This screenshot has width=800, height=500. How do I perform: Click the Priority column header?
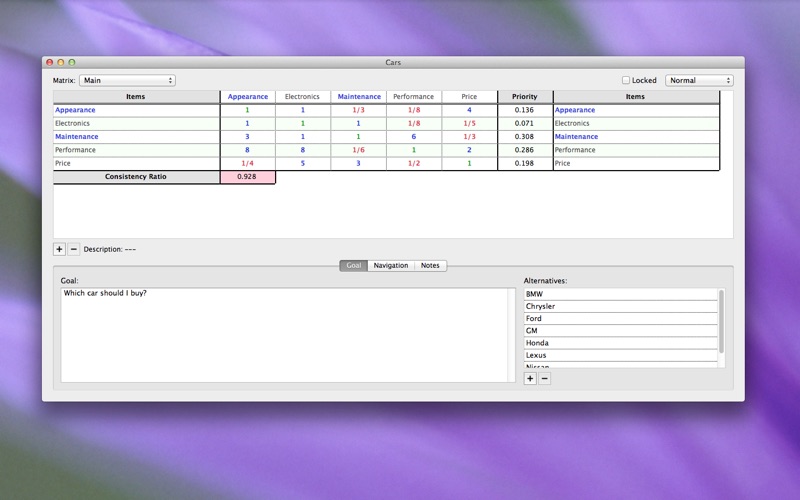[x=524, y=96]
